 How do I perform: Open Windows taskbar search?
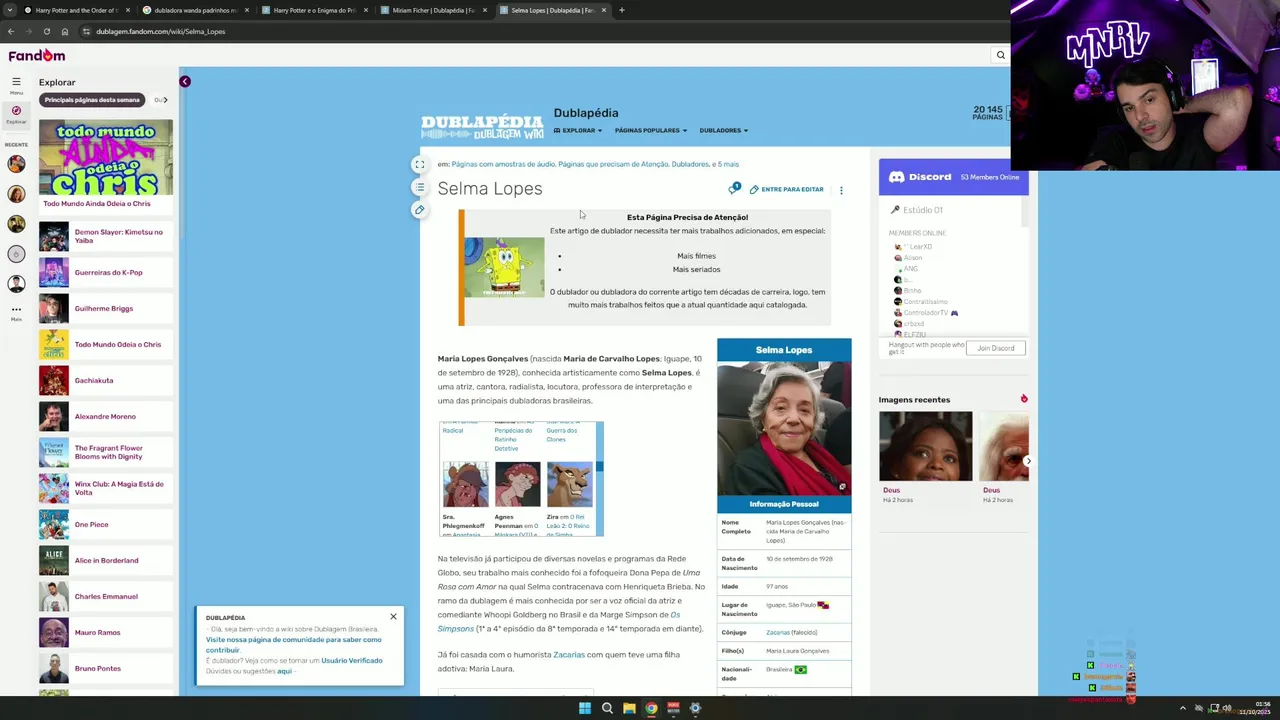(607, 708)
